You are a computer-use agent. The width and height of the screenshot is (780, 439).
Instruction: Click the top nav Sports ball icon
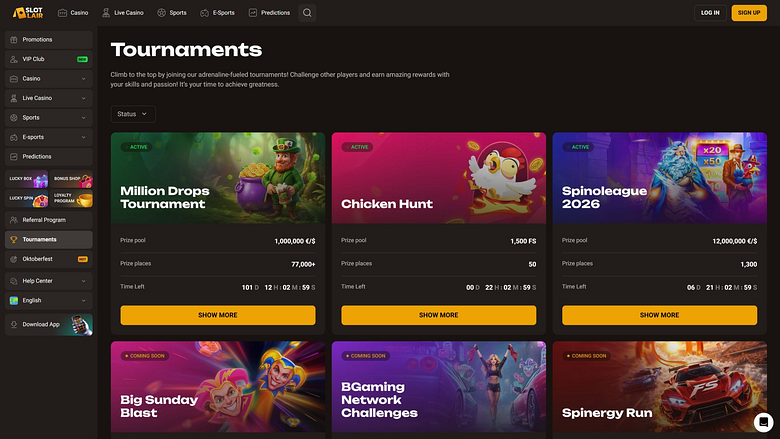[161, 13]
